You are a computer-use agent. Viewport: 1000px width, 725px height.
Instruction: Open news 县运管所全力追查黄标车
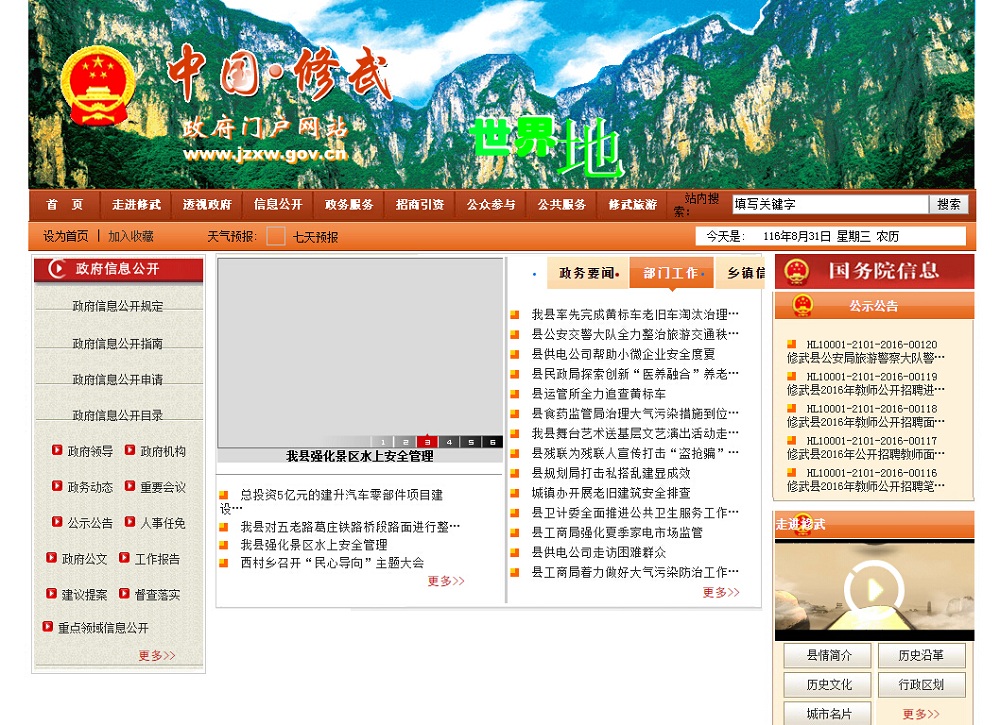coord(599,393)
